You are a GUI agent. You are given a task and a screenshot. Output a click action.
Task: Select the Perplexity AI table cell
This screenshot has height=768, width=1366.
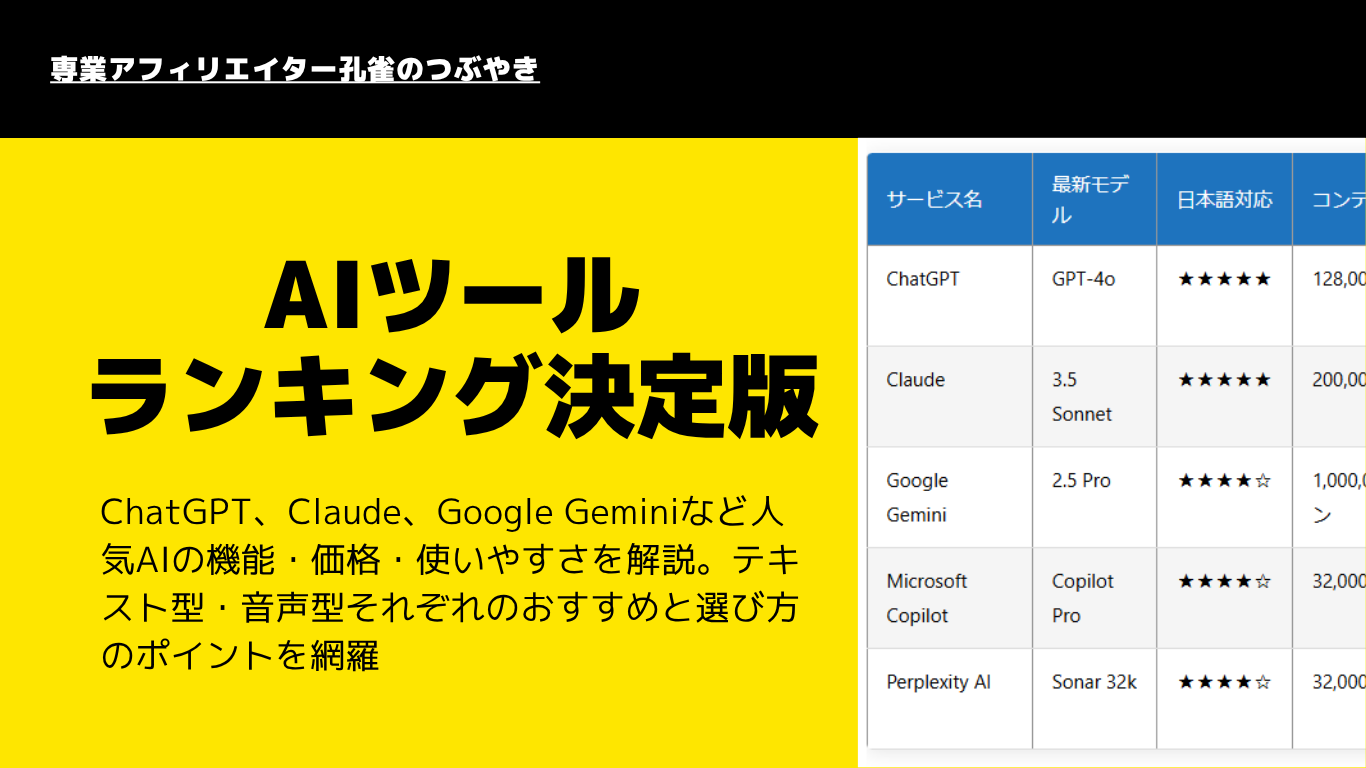[x=938, y=682]
